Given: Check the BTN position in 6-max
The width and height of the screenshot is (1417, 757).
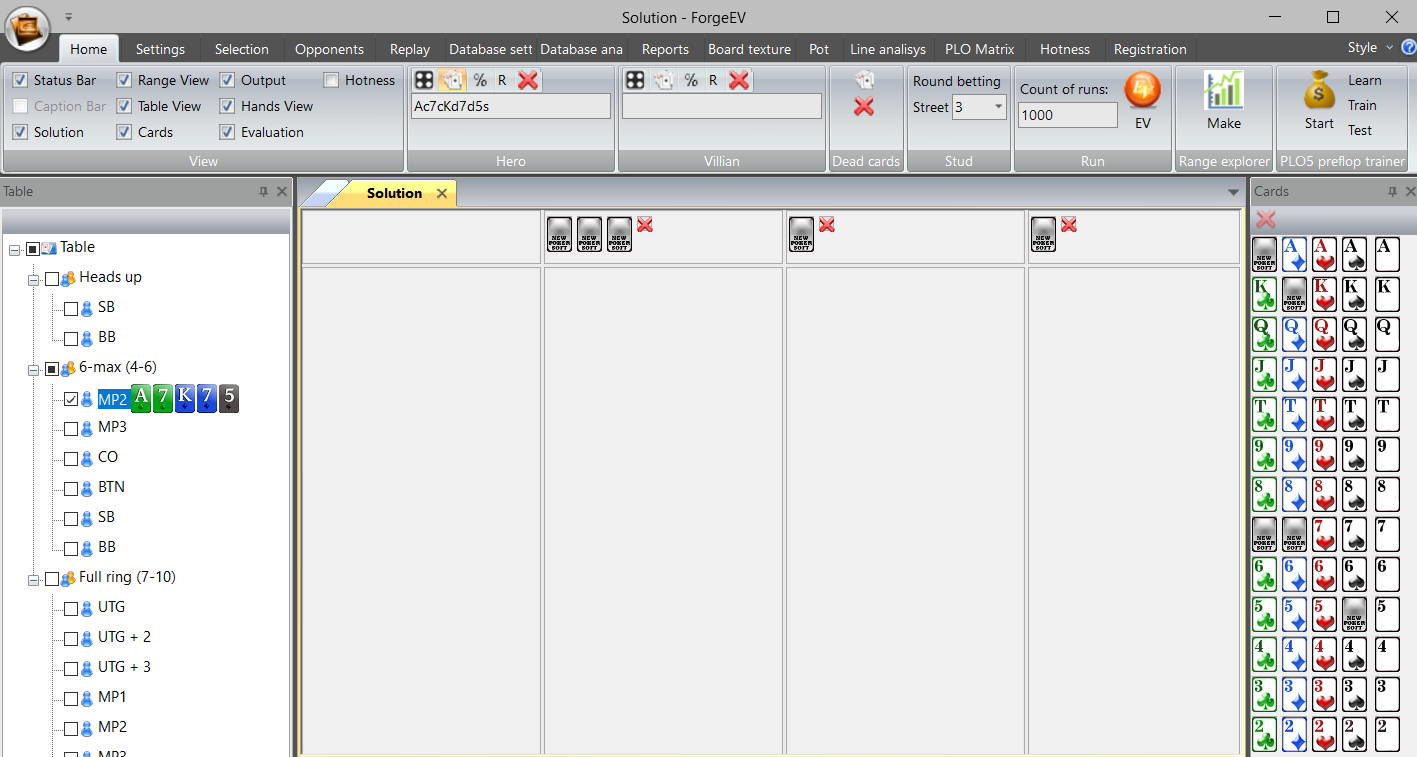Looking at the screenshot, I should pos(71,488).
